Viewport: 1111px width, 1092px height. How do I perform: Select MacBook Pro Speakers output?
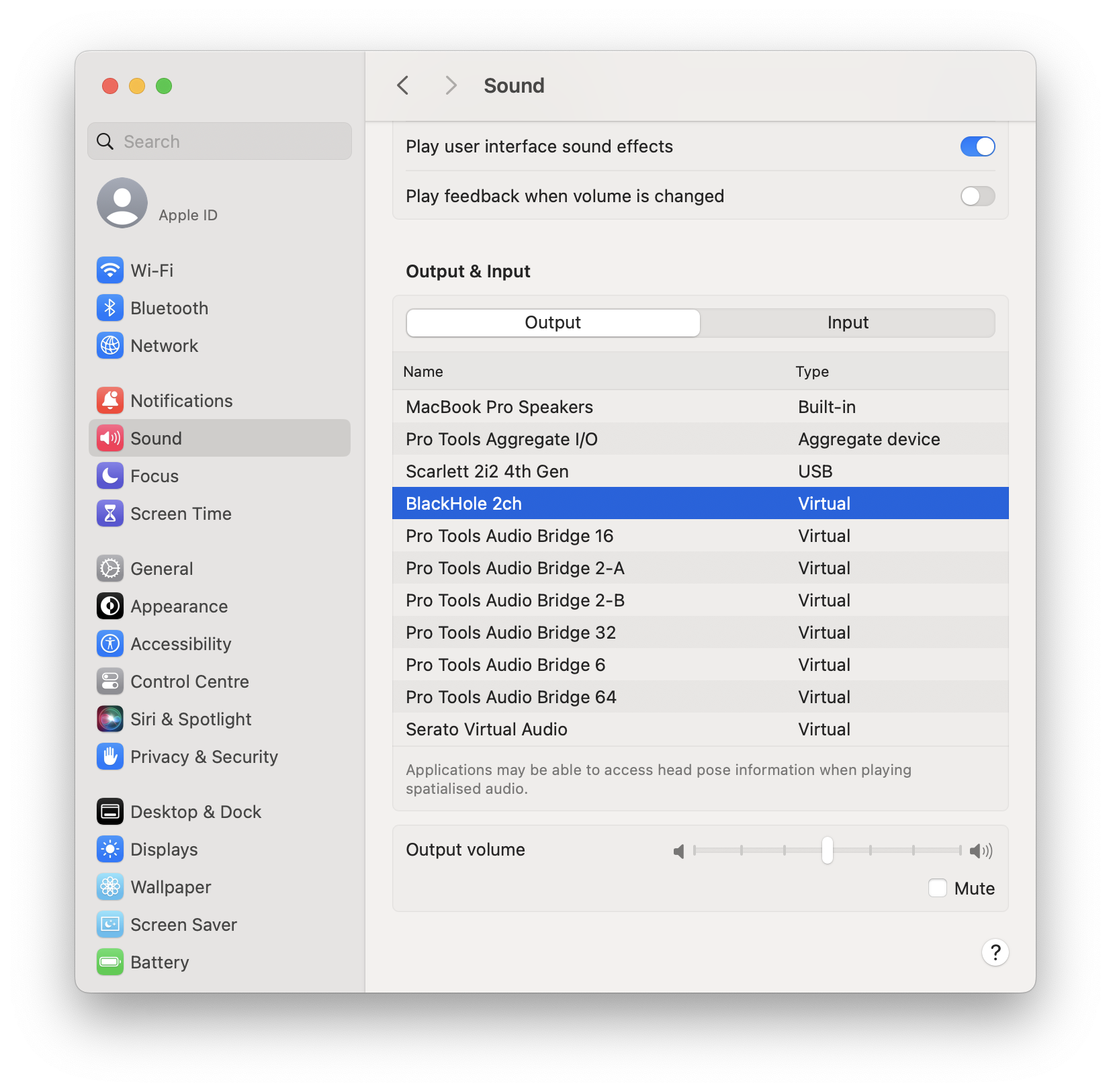(x=701, y=407)
